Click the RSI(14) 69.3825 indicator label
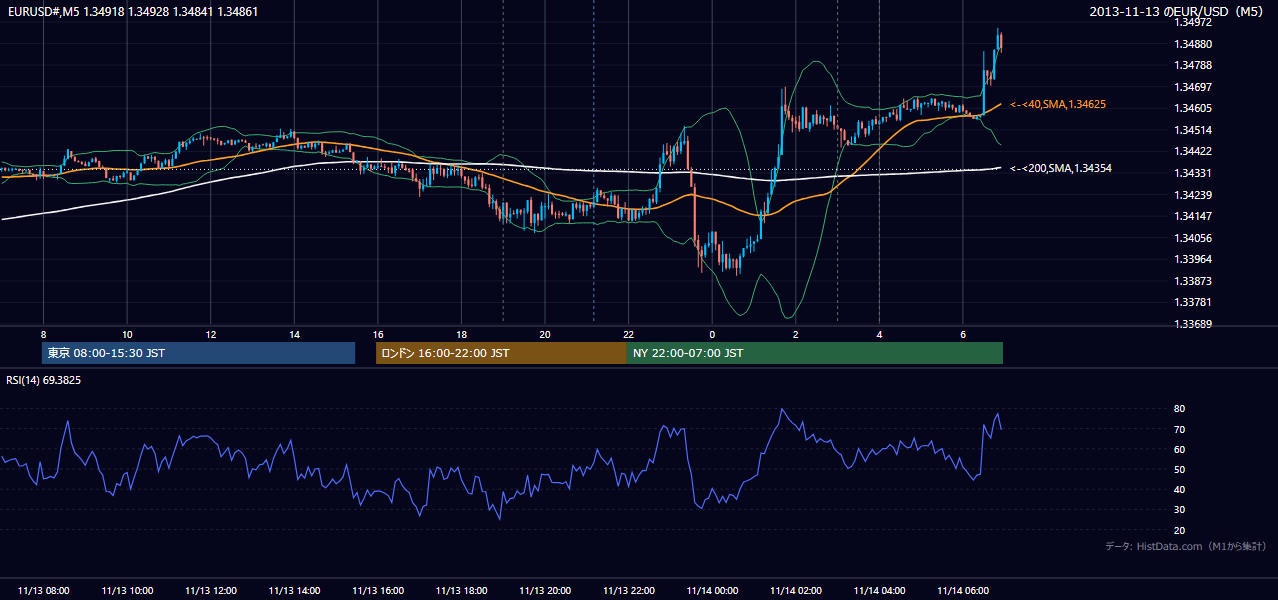The image size is (1278, 600). [x=44, y=380]
